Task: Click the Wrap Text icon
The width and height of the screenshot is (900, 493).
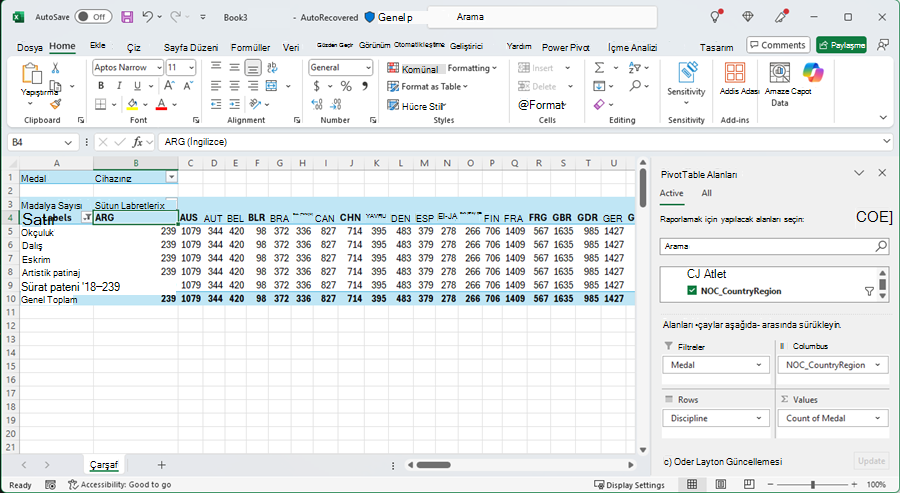Action: [272, 68]
